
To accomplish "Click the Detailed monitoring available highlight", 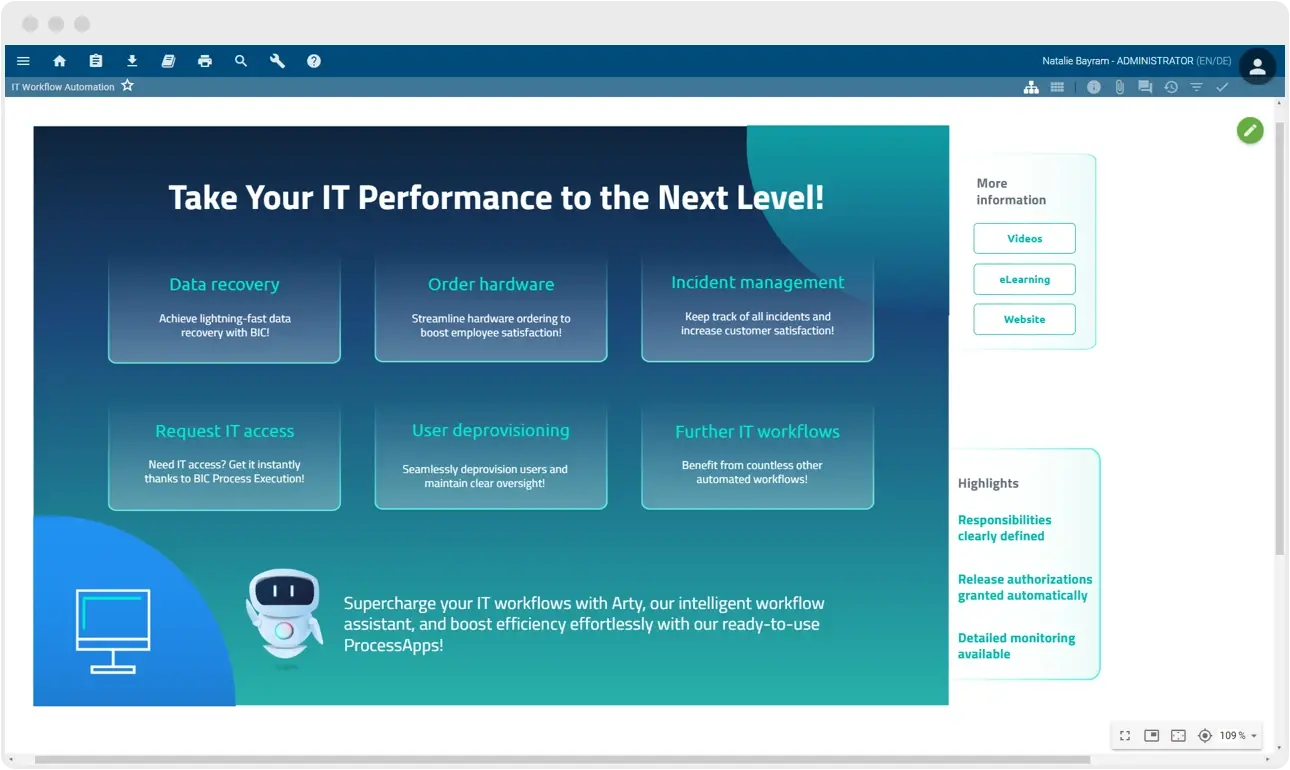I will [1016, 646].
